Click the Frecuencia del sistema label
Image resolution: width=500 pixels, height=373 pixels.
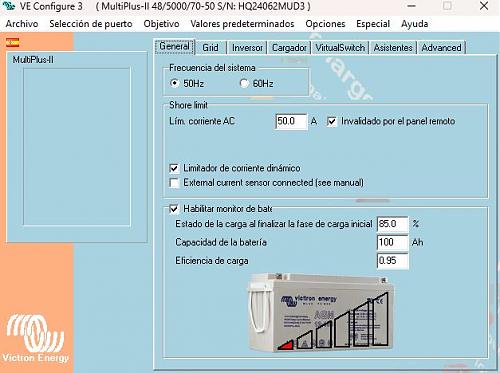point(212,68)
